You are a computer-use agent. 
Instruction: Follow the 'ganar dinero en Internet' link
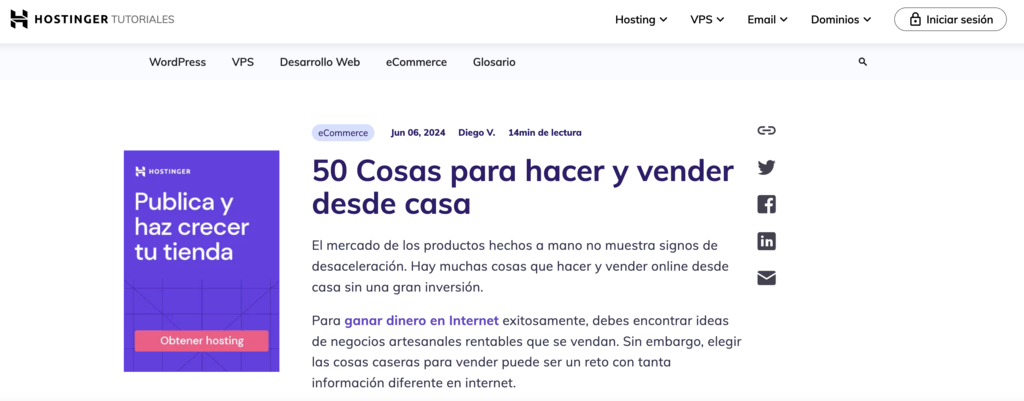(x=421, y=320)
